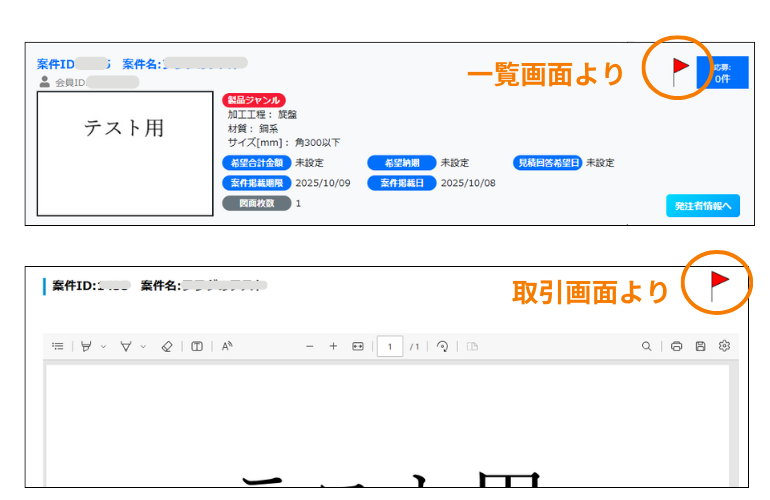Image resolution: width=770 pixels, height=500 pixels.
Task: Open the blue 案件ID link on list card
Action: [74, 64]
